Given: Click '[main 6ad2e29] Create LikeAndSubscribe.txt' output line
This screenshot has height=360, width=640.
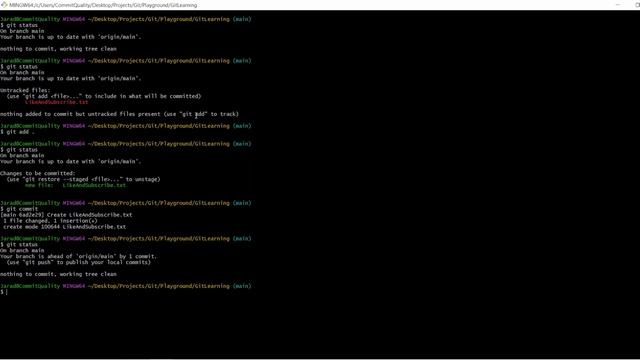Looking at the screenshot, I should (66, 215).
